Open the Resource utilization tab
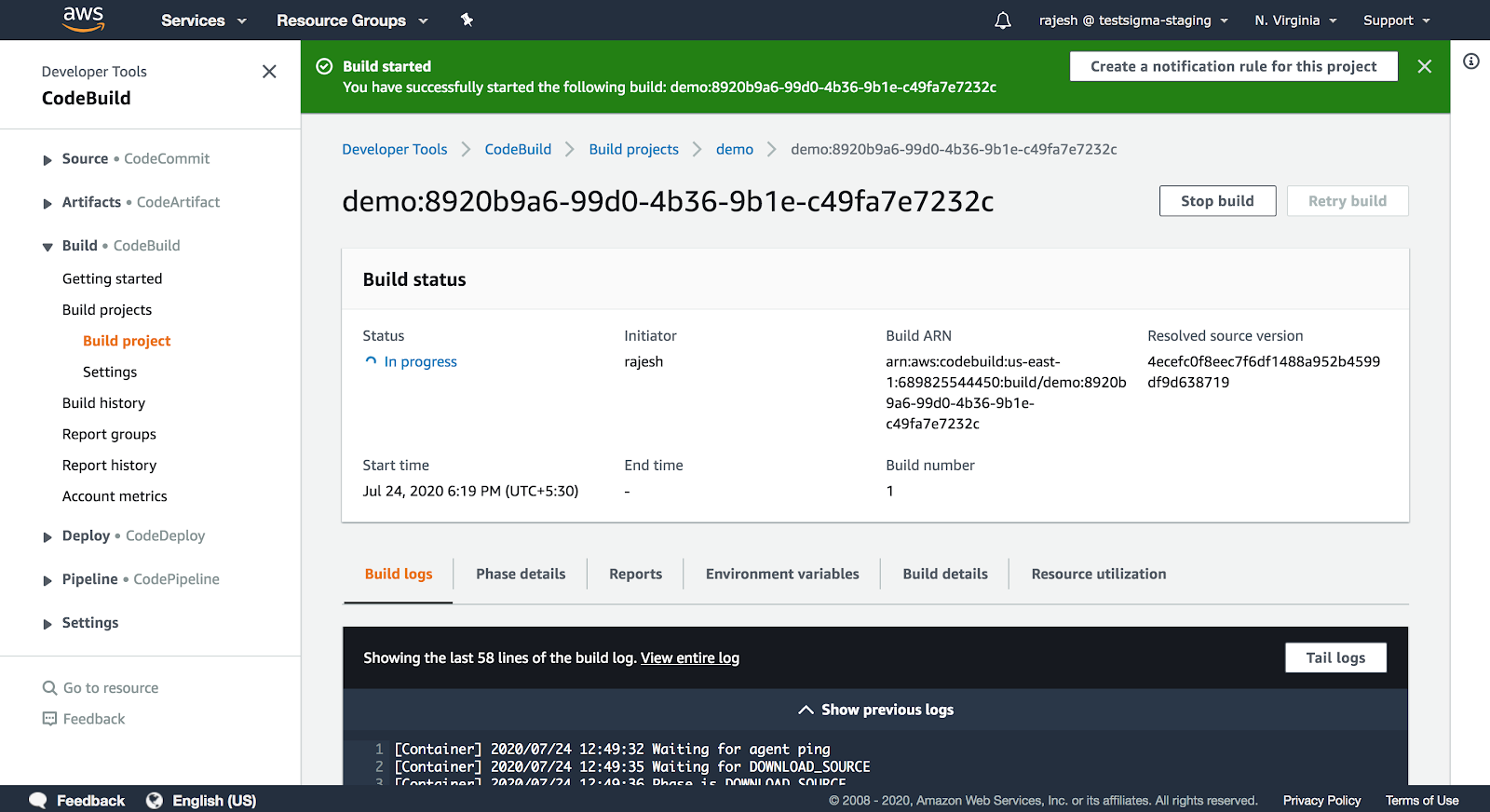The height and width of the screenshot is (812, 1490). [x=1099, y=575]
